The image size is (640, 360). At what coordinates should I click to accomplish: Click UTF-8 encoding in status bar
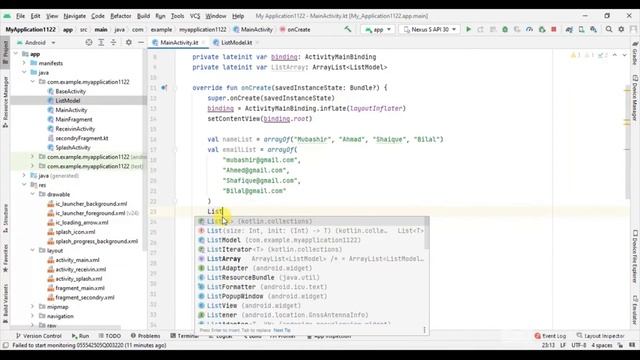point(578,345)
